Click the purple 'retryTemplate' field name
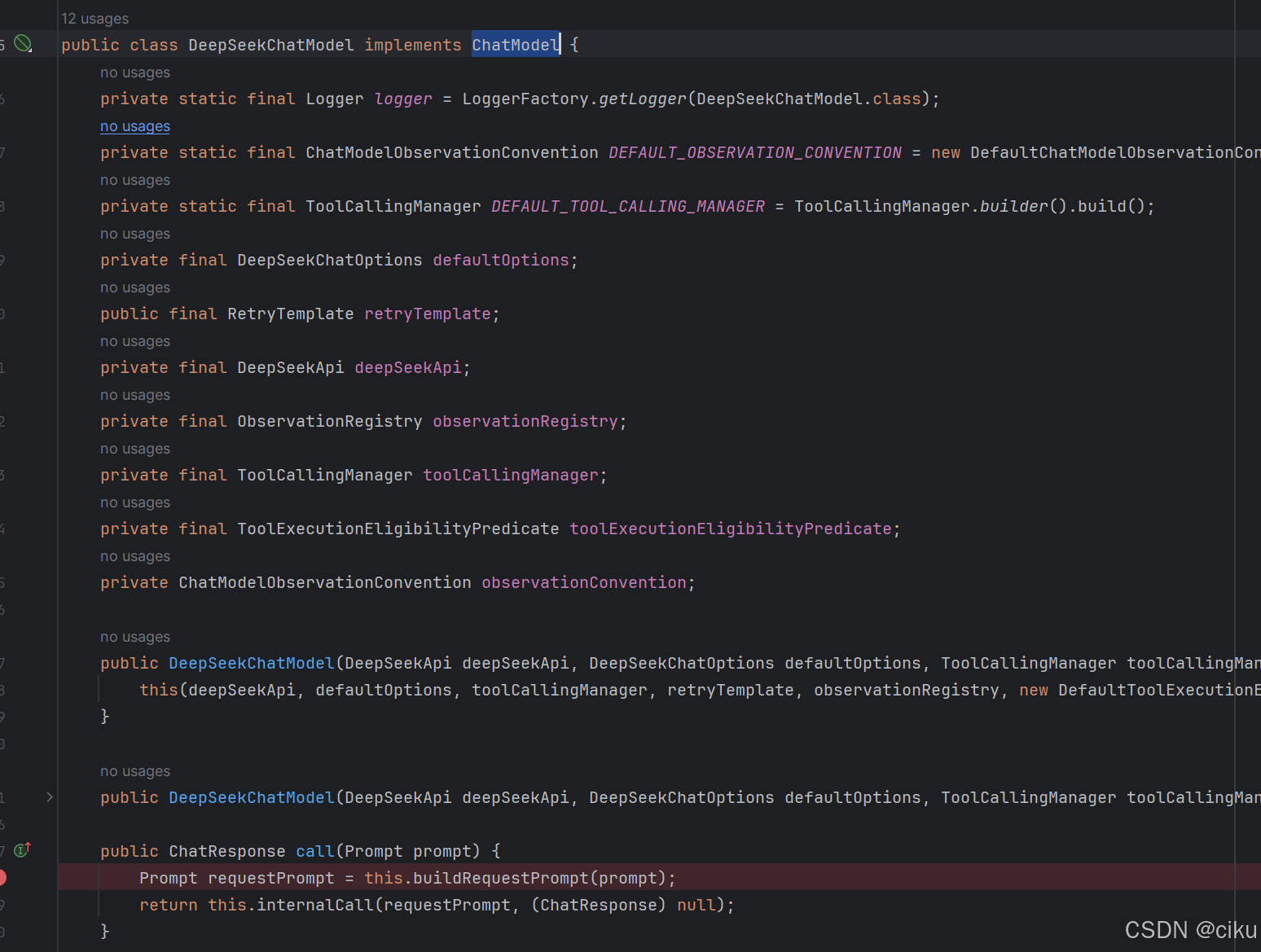1261x952 pixels. pos(428,314)
